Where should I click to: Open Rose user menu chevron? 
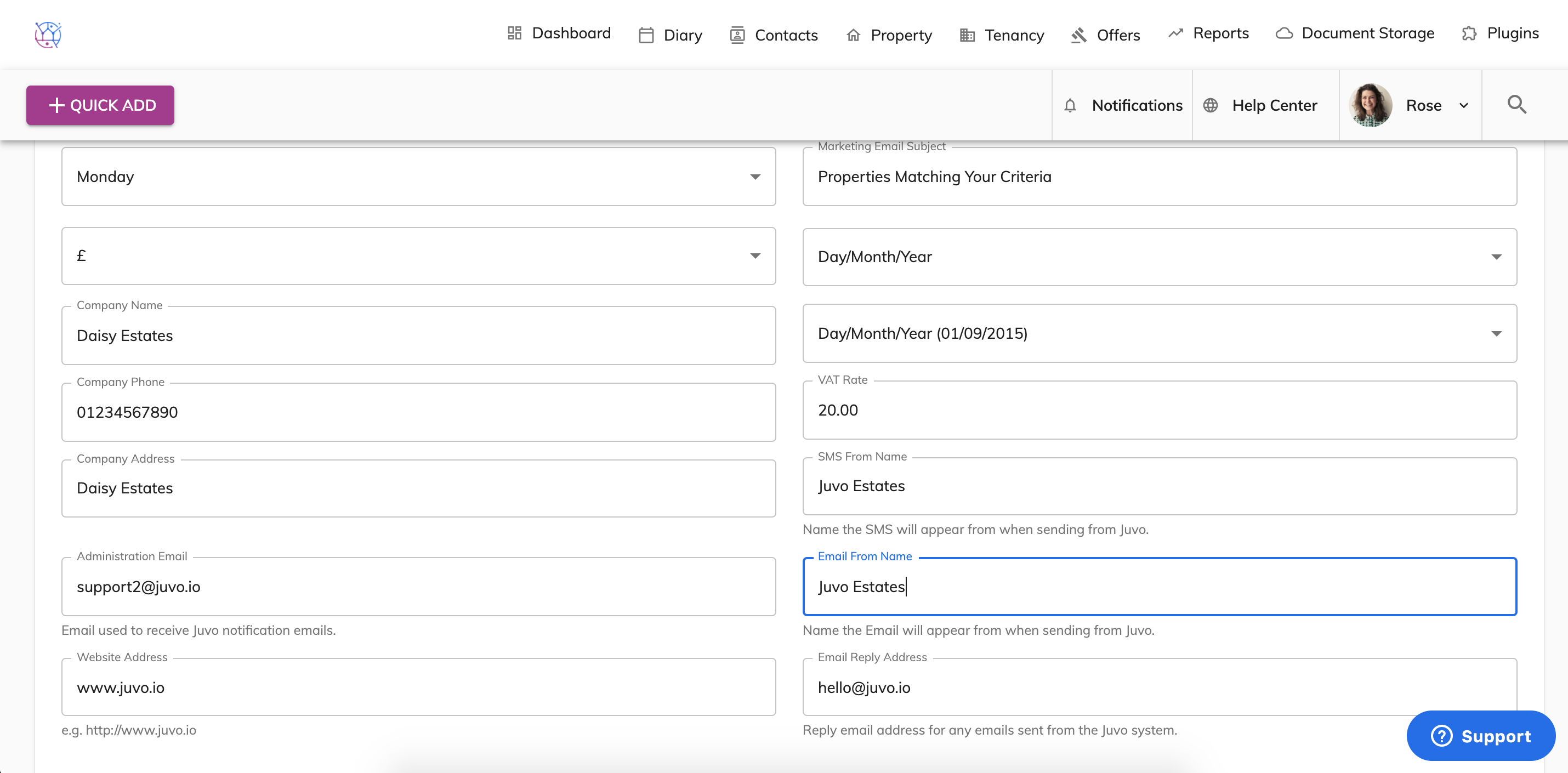tap(1463, 106)
